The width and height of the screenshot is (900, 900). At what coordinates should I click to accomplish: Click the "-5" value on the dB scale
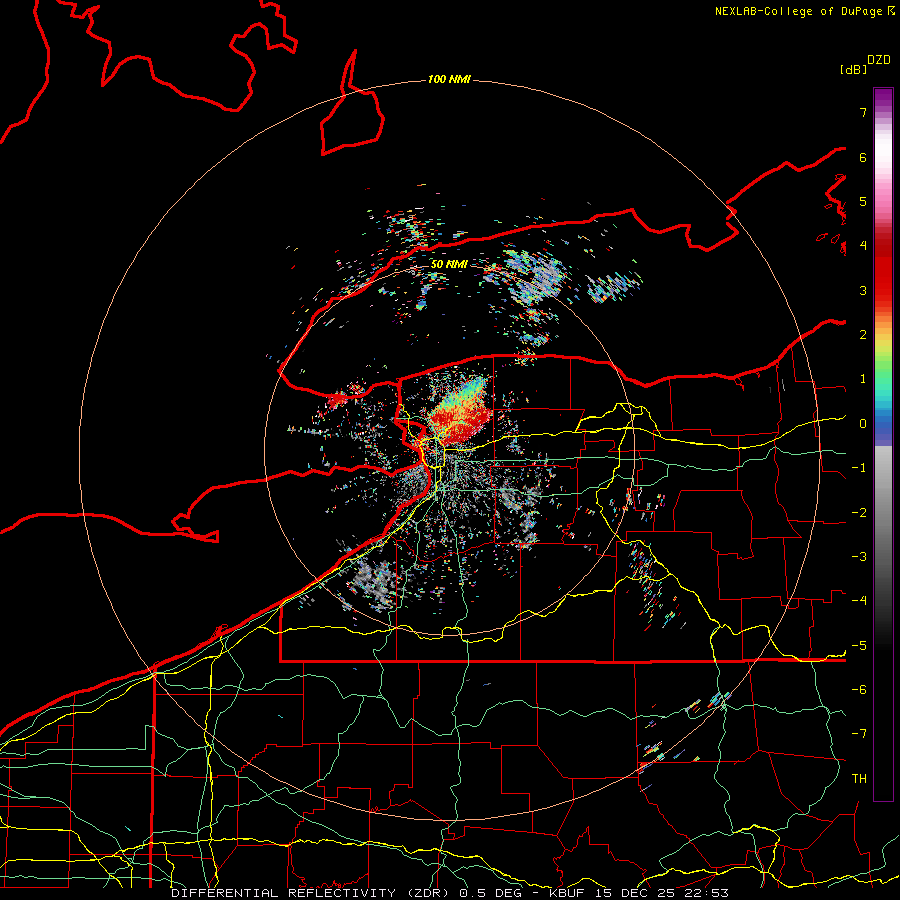pyautogui.click(x=859, y=646)
